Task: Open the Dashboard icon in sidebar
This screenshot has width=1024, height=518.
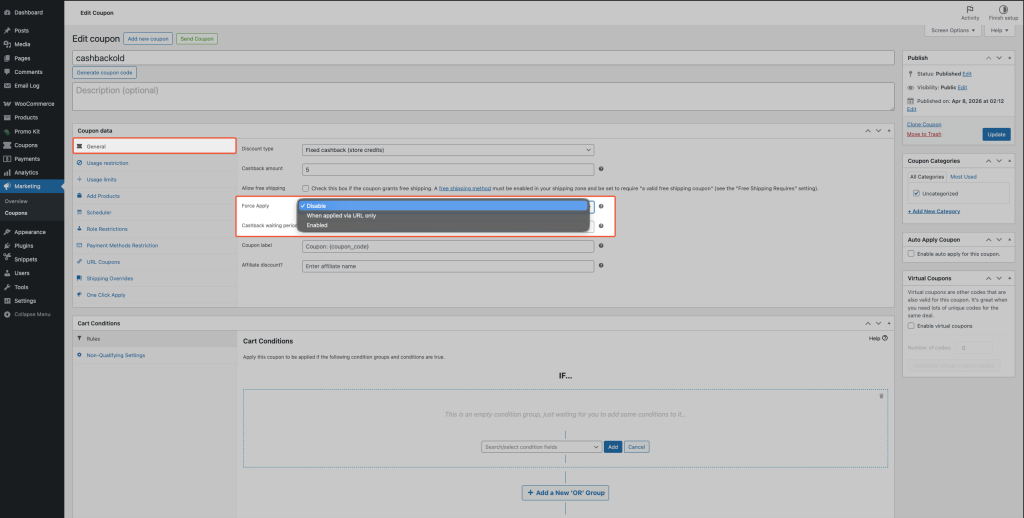Action: pos(7,12)
